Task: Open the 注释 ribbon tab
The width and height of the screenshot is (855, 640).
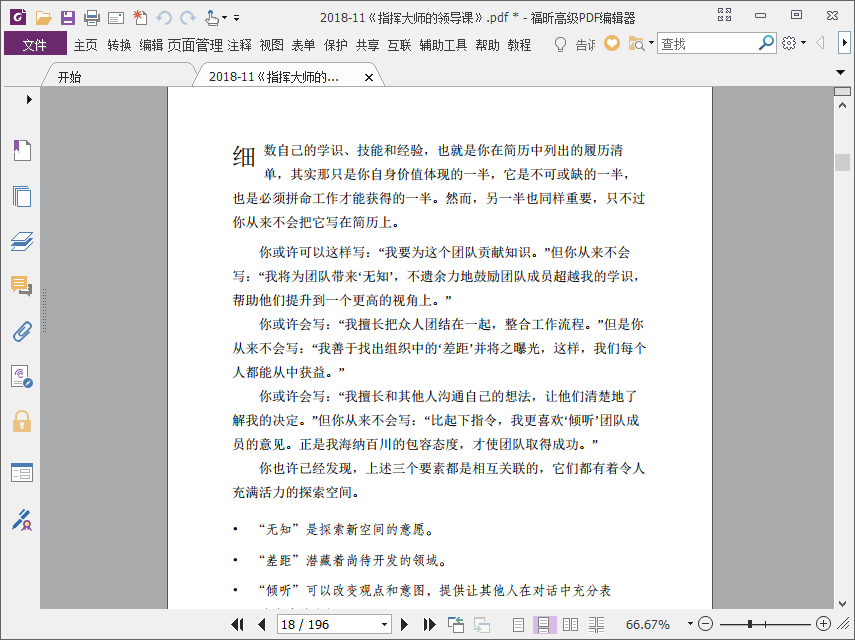Action: coord(239,45)
